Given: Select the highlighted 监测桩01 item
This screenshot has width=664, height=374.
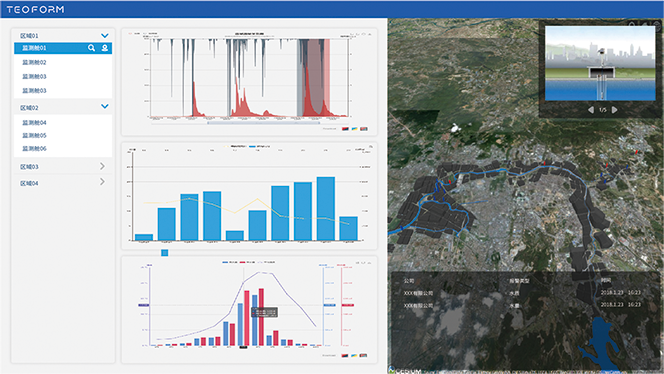Looking at the screenshot, I should click(x=63, y=48).
